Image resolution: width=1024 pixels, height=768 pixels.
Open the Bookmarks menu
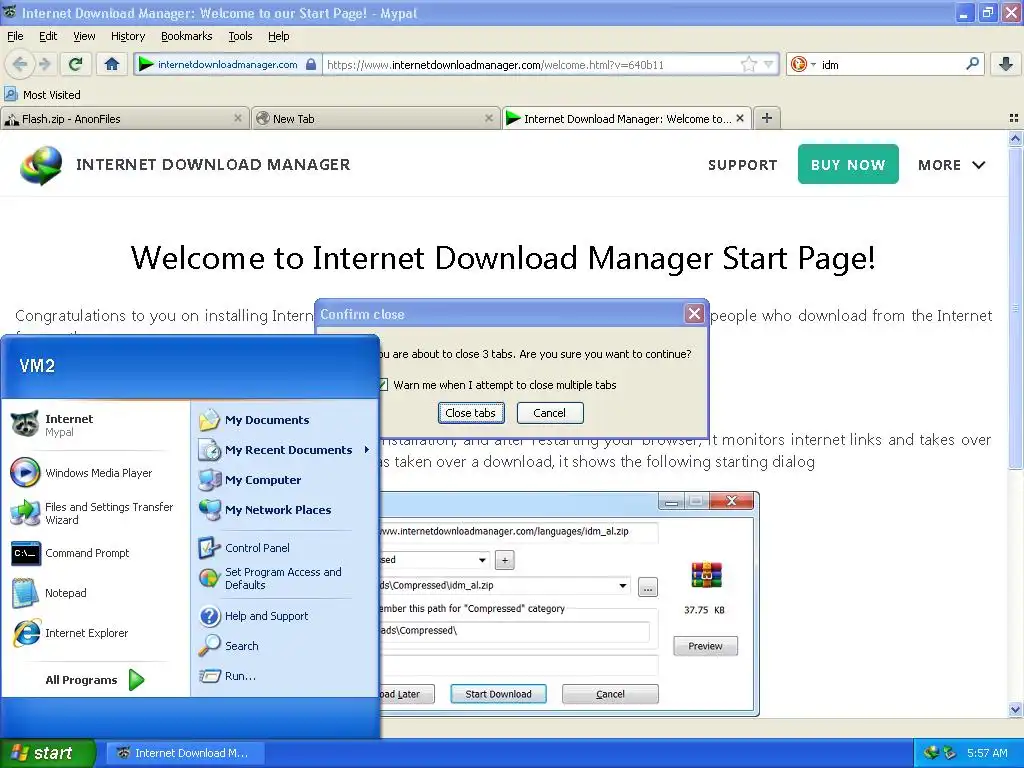tap(186, 36)
